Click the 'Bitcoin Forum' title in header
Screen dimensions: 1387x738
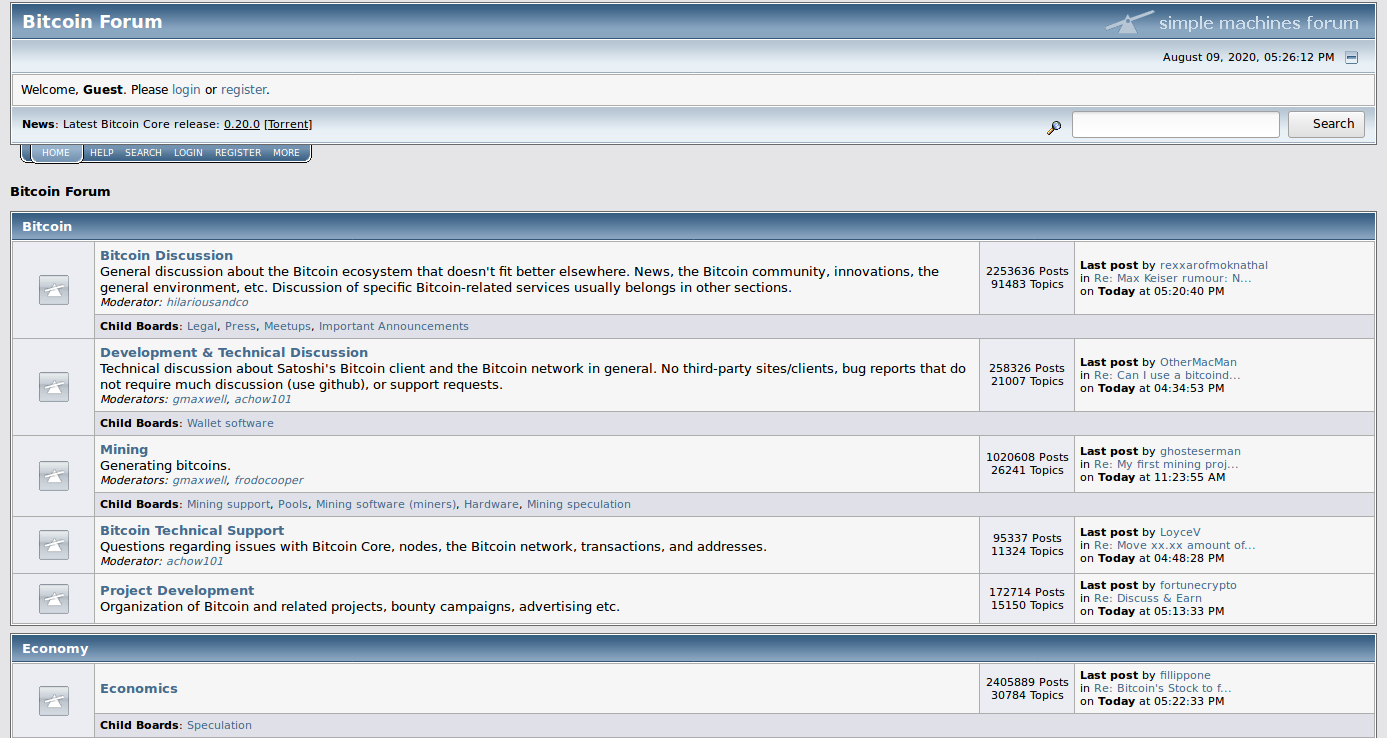pos(92,22)
